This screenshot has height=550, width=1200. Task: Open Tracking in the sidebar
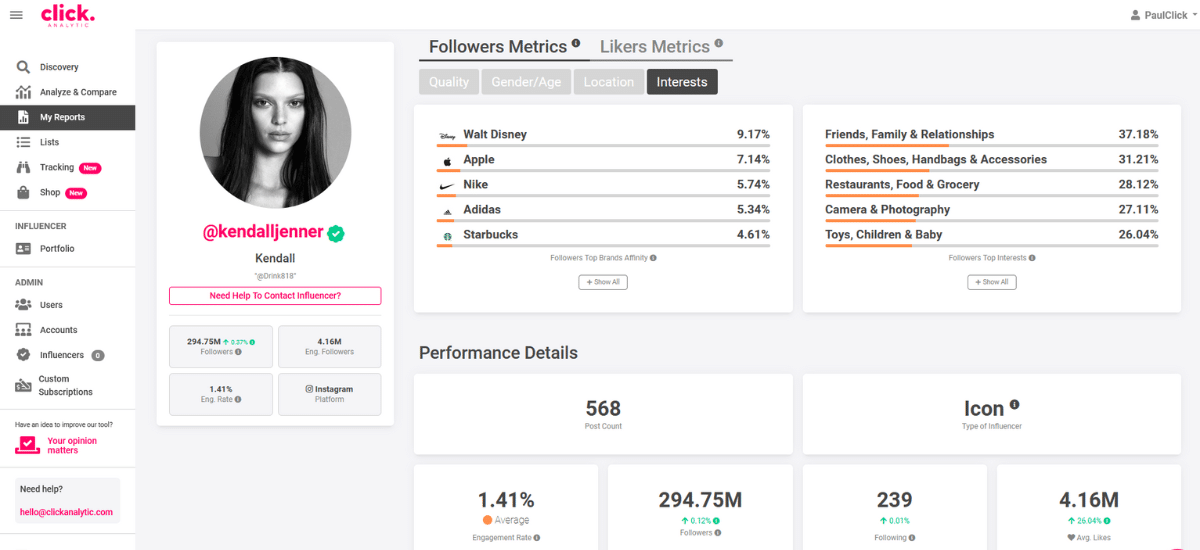click(x=57, y=168)
